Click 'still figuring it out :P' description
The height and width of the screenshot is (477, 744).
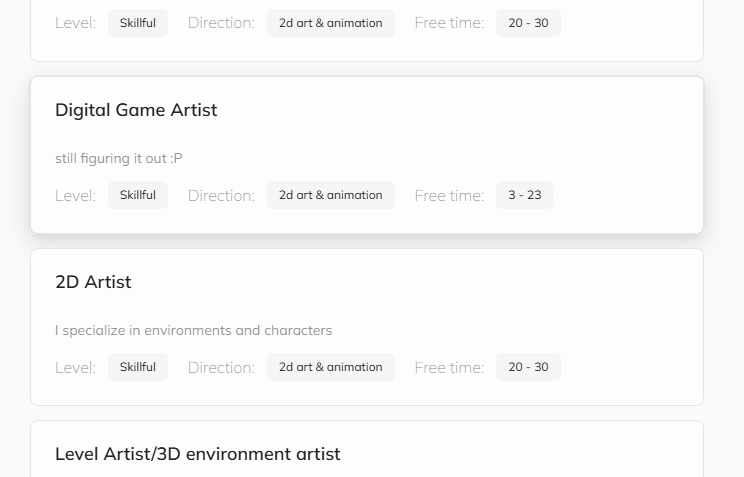pos(119,158)
